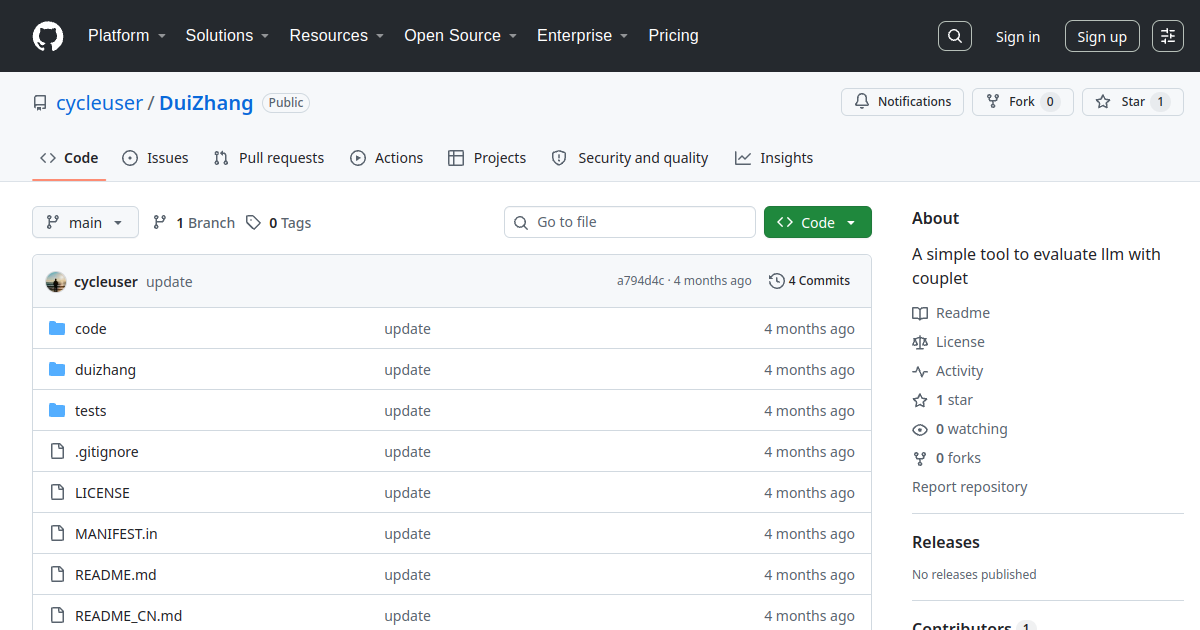The image size is (1200, 630).
Task: Click the Sign in link
Action: [x=1018, y=37]
